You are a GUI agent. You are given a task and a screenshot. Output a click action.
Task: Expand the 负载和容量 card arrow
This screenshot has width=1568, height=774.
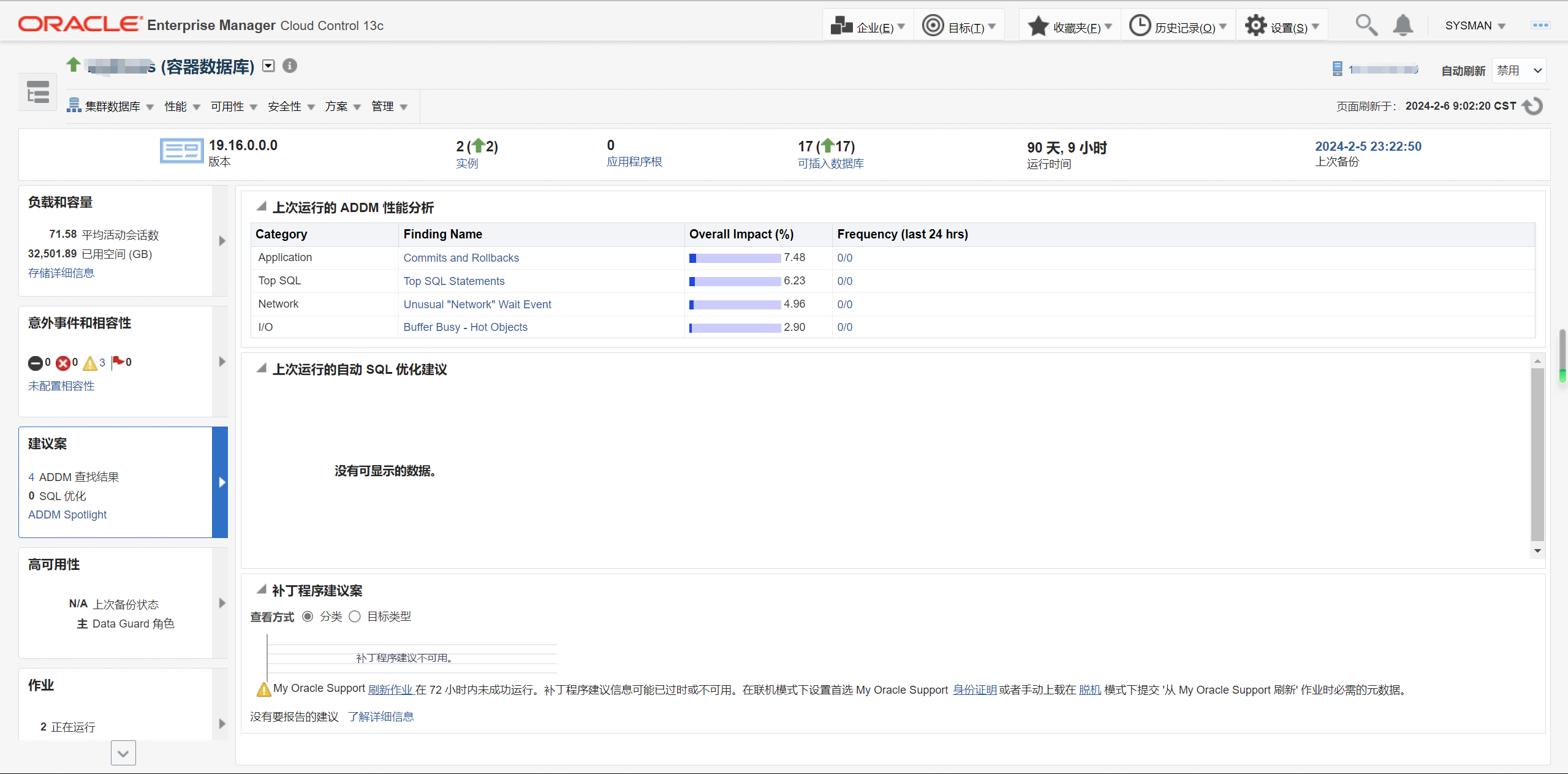point(222,241)
